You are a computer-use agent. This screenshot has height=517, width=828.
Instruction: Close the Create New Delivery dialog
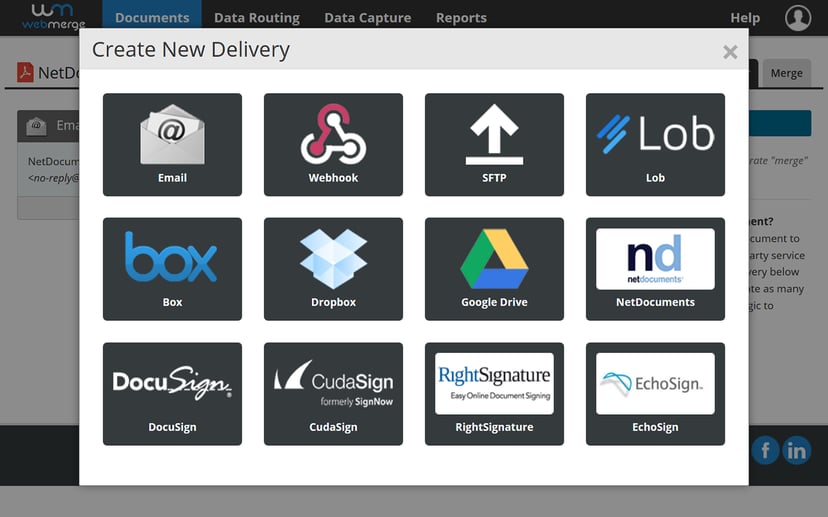(730, 52)
